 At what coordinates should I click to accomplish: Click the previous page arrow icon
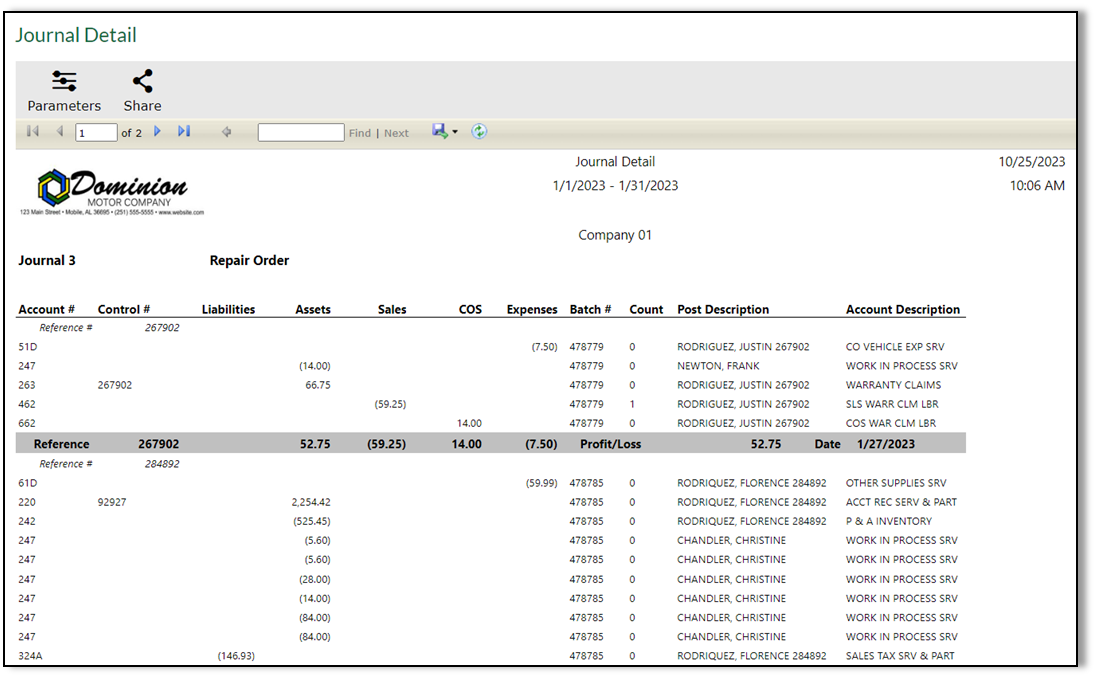(x=60, y=131)
